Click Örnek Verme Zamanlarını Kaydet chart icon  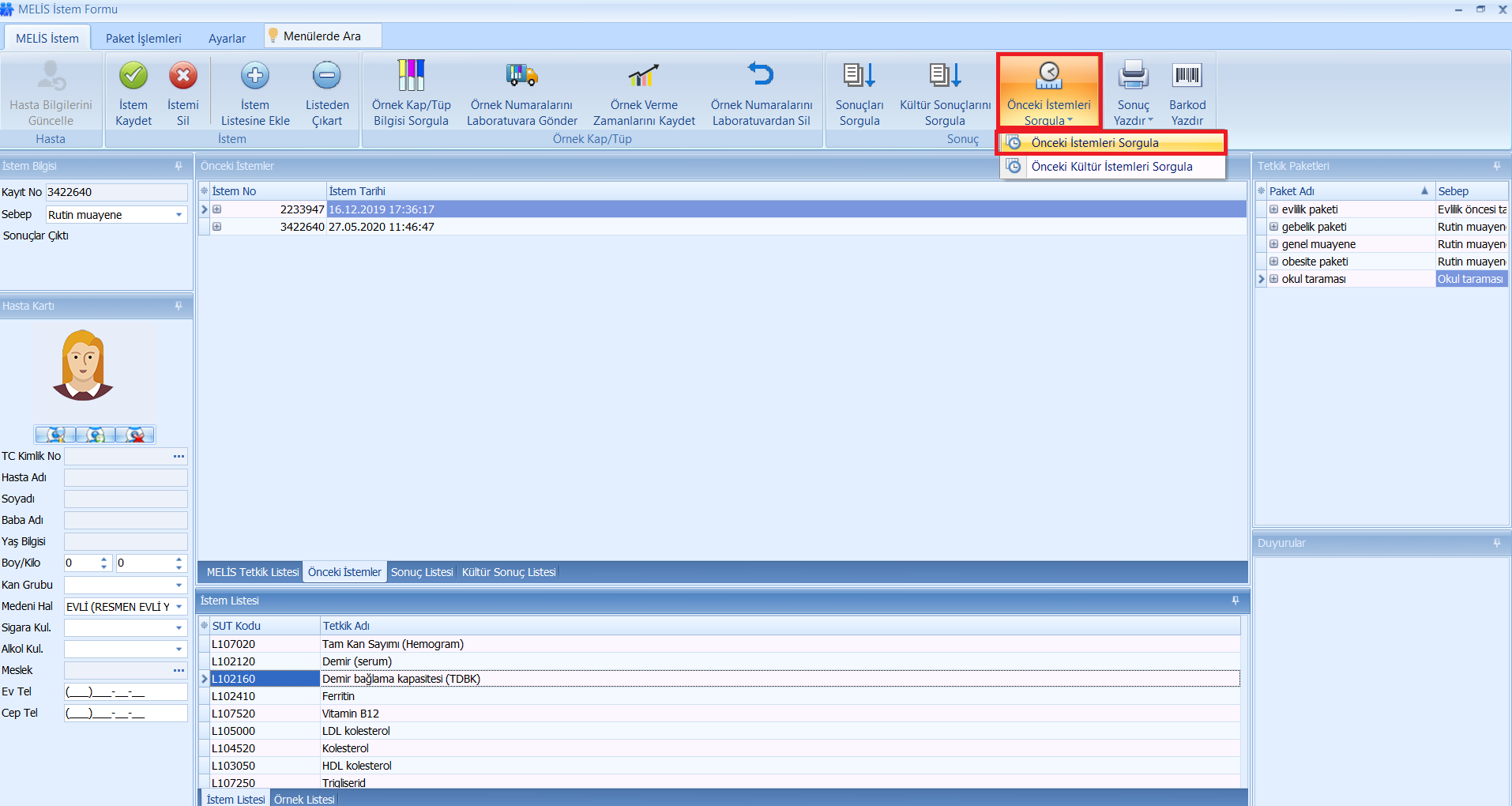pos(644,75)
